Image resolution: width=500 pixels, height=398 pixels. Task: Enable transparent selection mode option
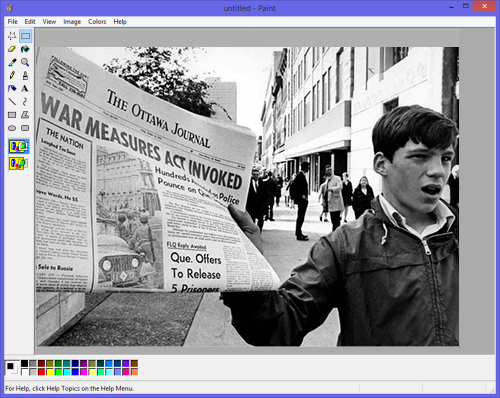click(x=19, y=163)
